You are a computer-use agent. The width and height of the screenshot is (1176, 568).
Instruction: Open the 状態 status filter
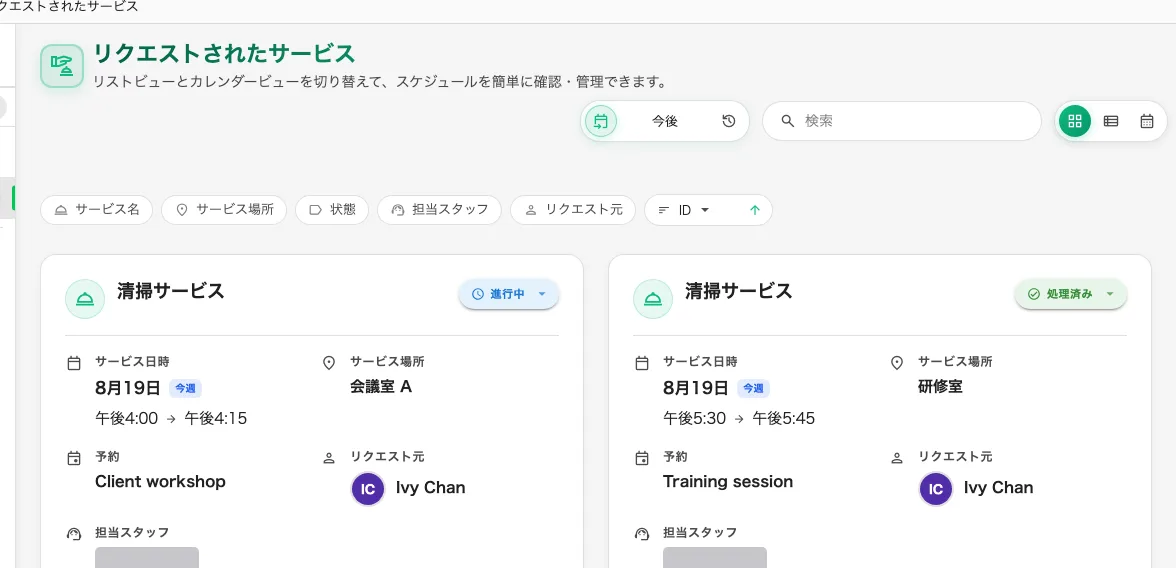(332, 210)
